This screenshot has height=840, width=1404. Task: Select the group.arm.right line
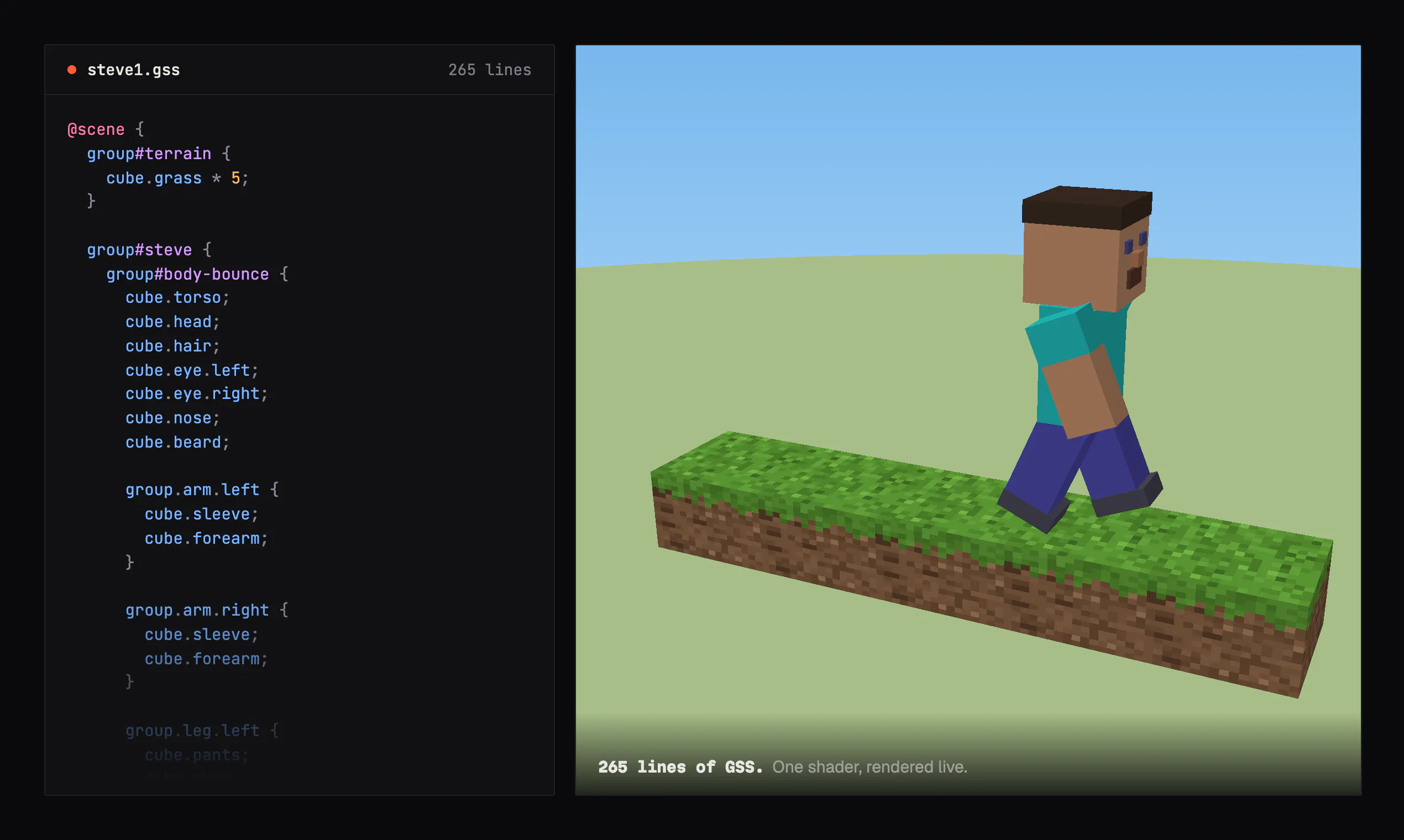207,610
